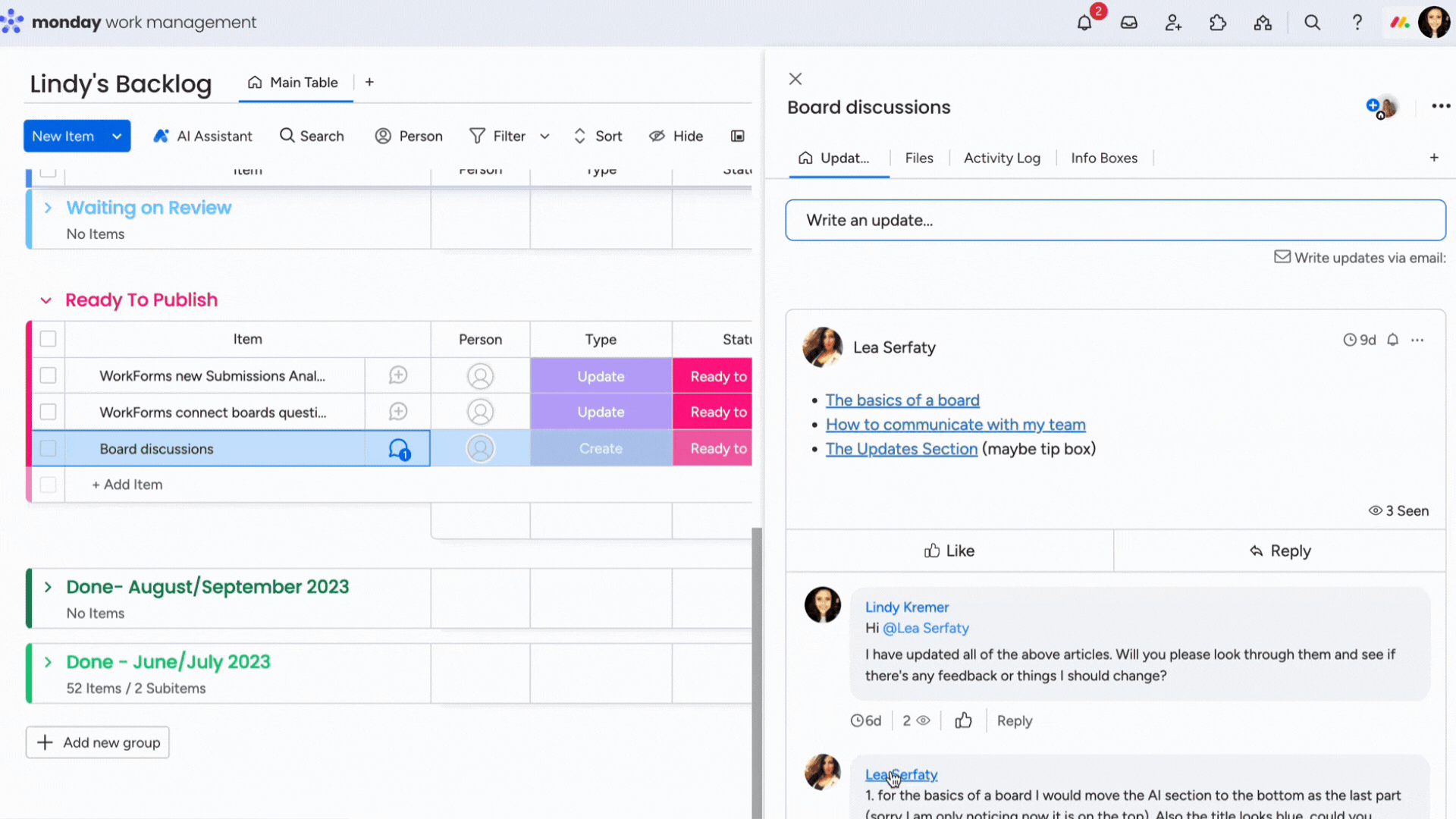Expand the Done - June/July 2023 group

pos(48,662)
